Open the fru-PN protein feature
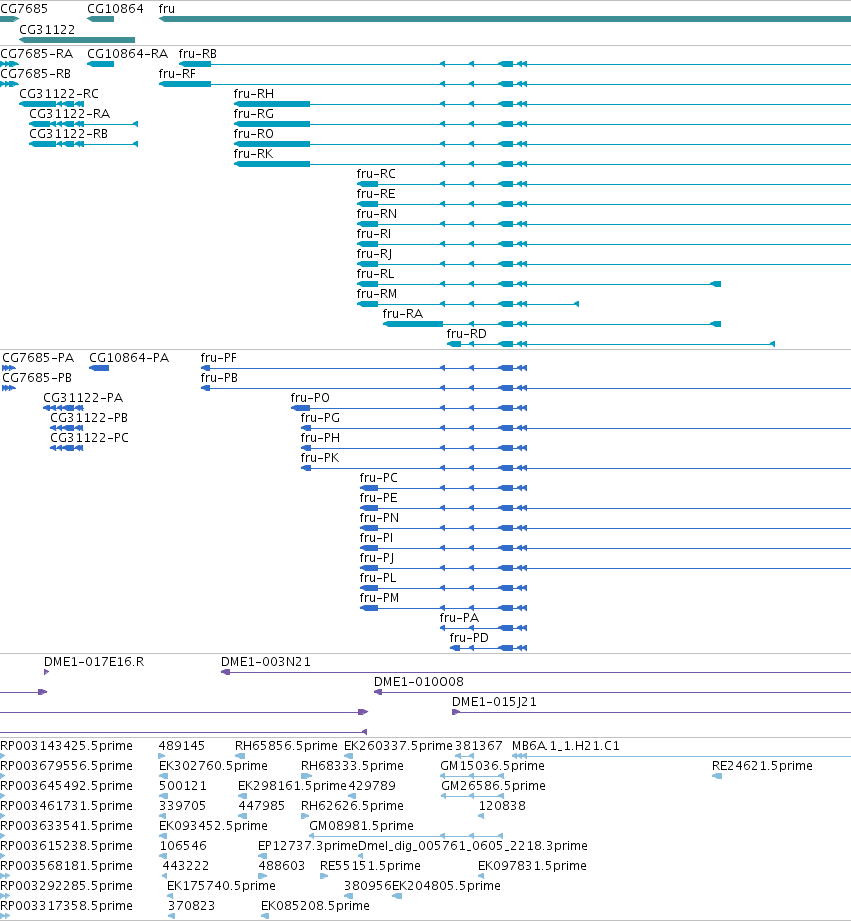This screenshot has height=921, width=851. click(379, 517)
